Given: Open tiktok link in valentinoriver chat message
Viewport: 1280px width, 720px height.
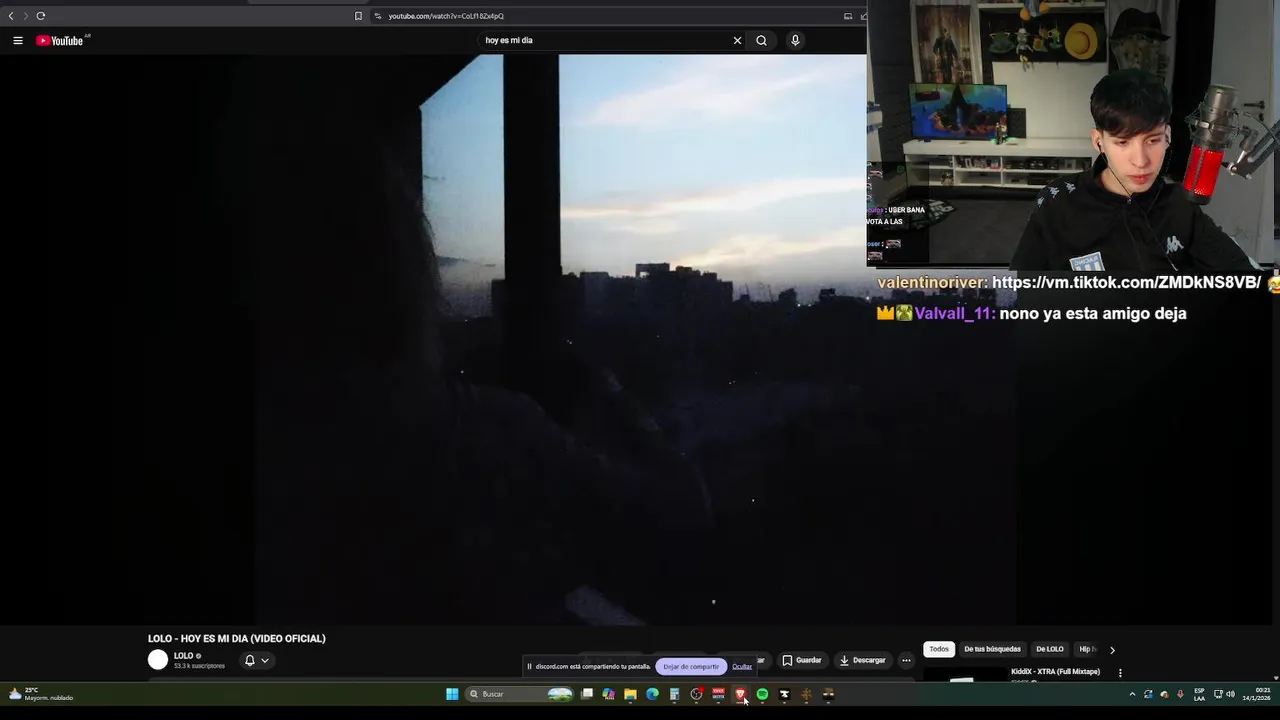Looking at the screenshot, I should click(1126, 283).
